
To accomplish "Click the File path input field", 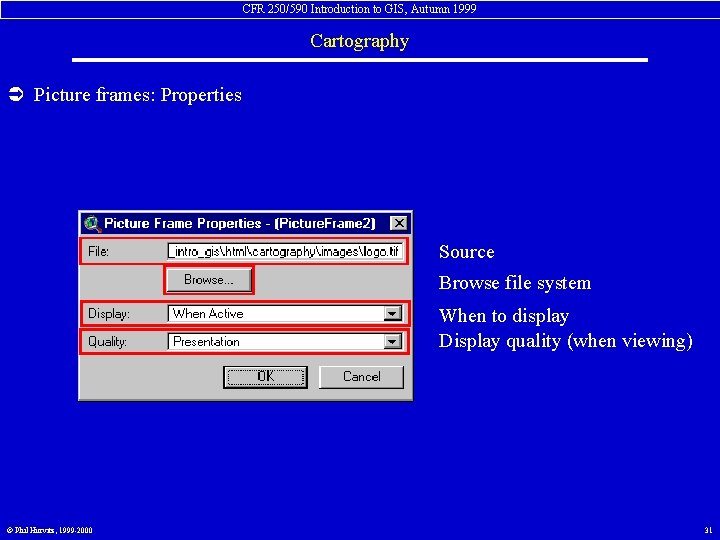I will tap(286, 251).
